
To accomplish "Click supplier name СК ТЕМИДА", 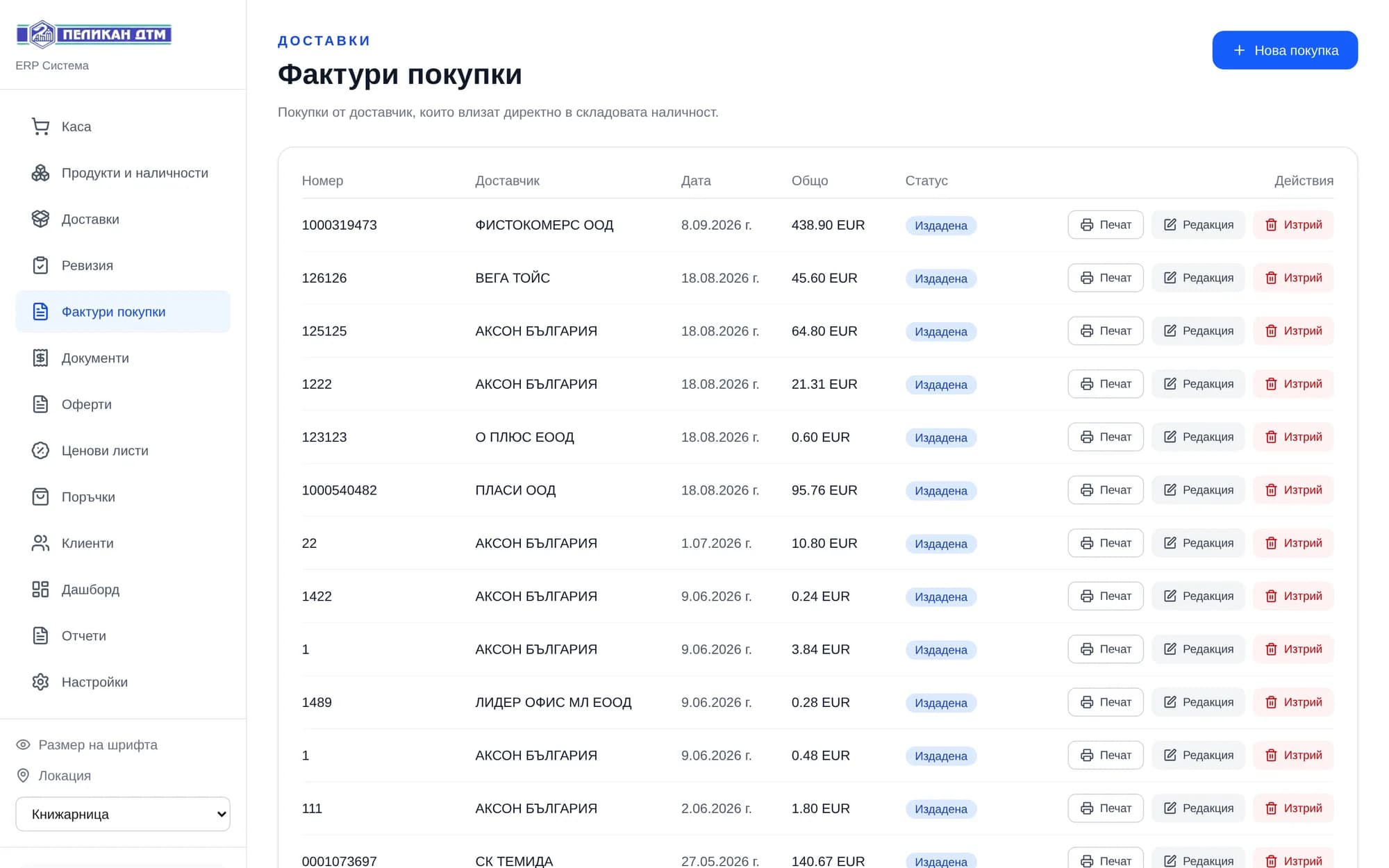I will (514, 861).
